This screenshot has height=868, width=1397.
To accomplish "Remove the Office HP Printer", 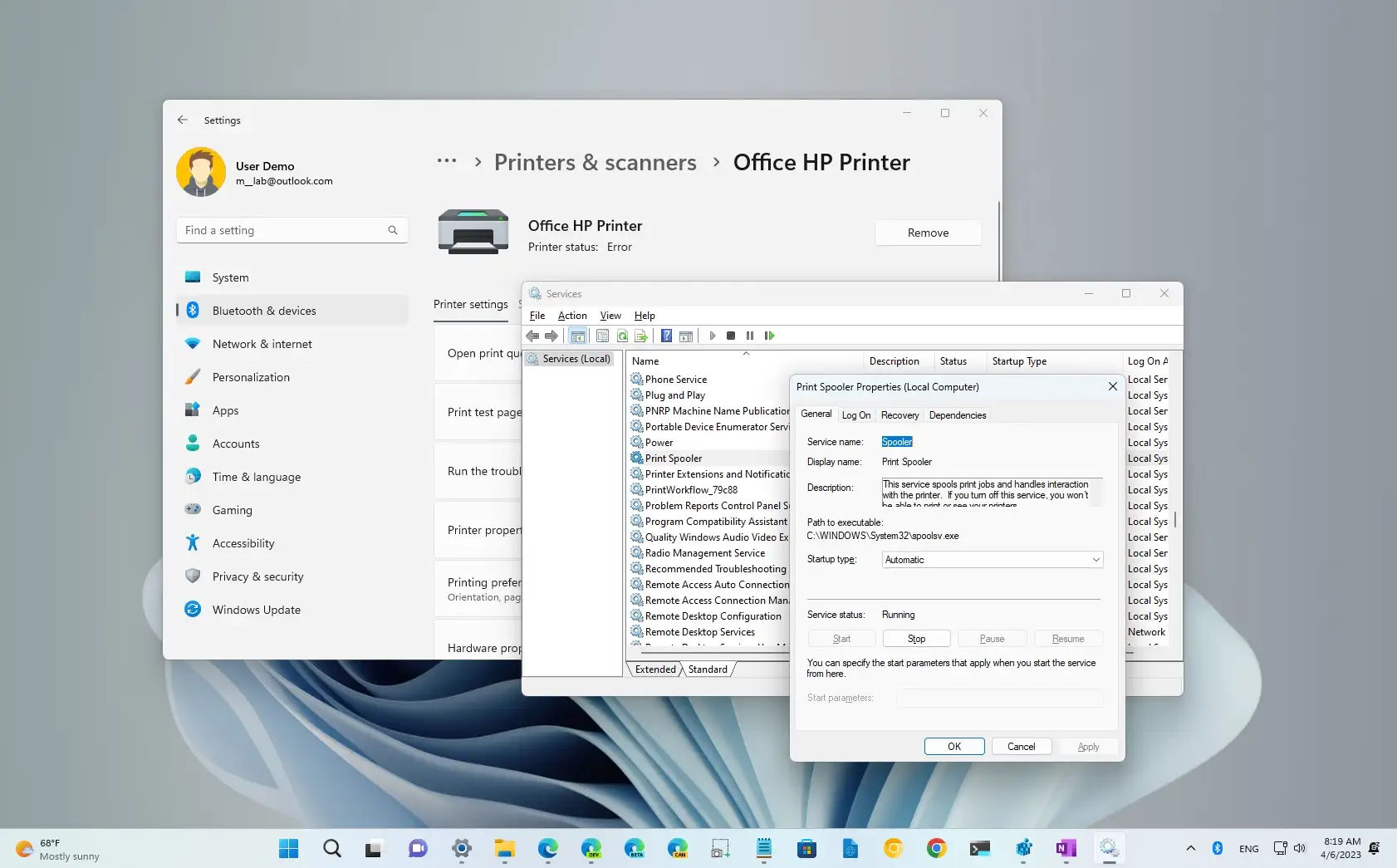I will point(928,233).
